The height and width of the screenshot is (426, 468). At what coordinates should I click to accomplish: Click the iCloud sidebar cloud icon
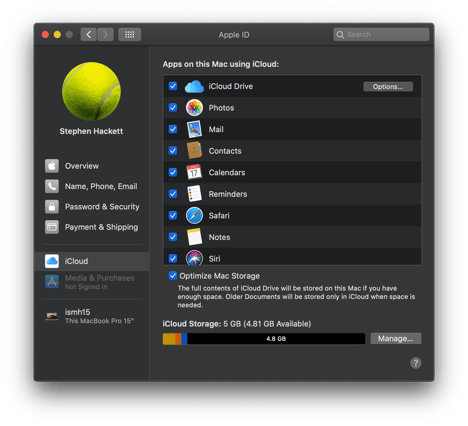(x=52, y=261)
